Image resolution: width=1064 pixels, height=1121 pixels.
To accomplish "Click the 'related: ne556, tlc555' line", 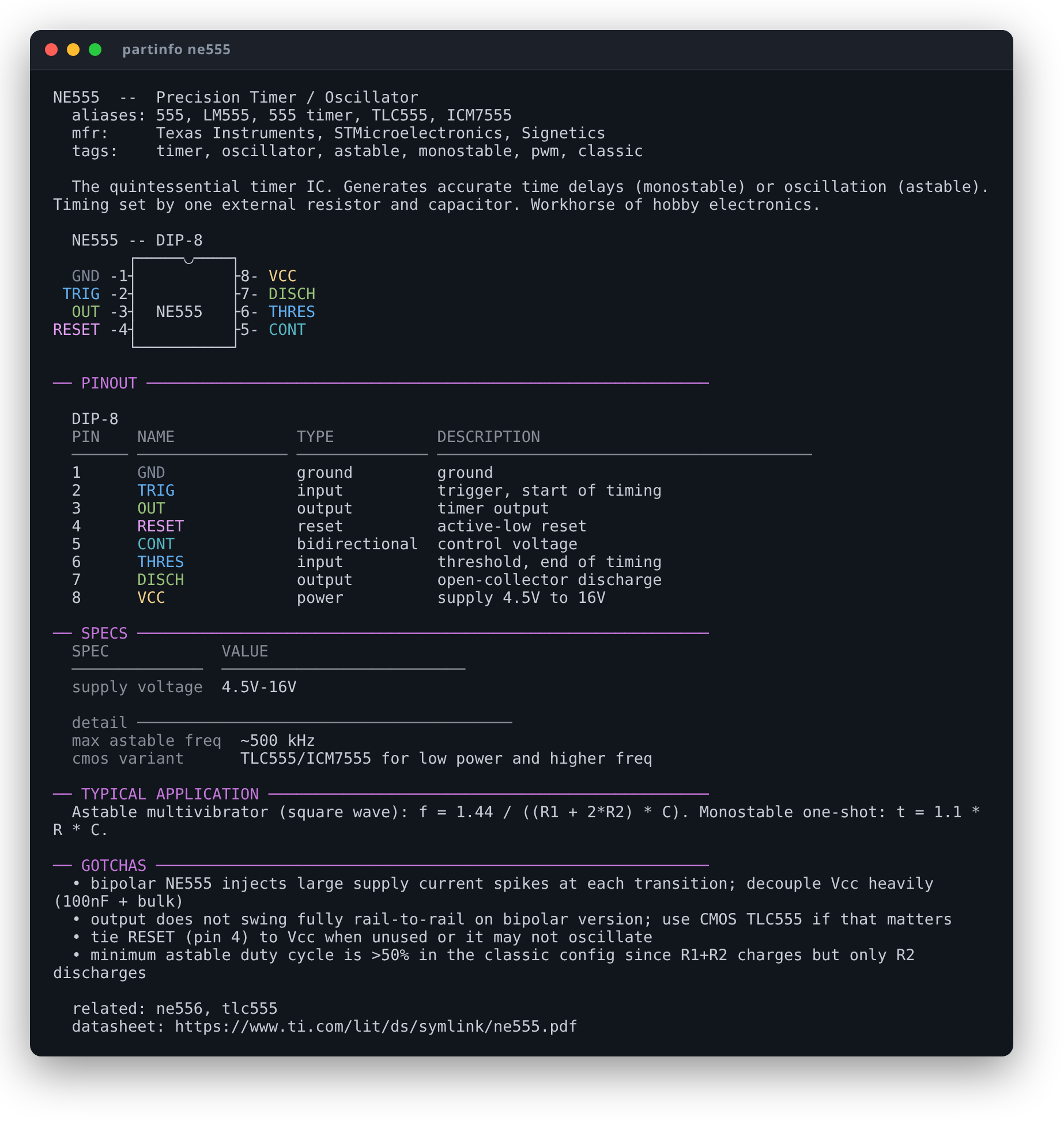I will 175,1009.
